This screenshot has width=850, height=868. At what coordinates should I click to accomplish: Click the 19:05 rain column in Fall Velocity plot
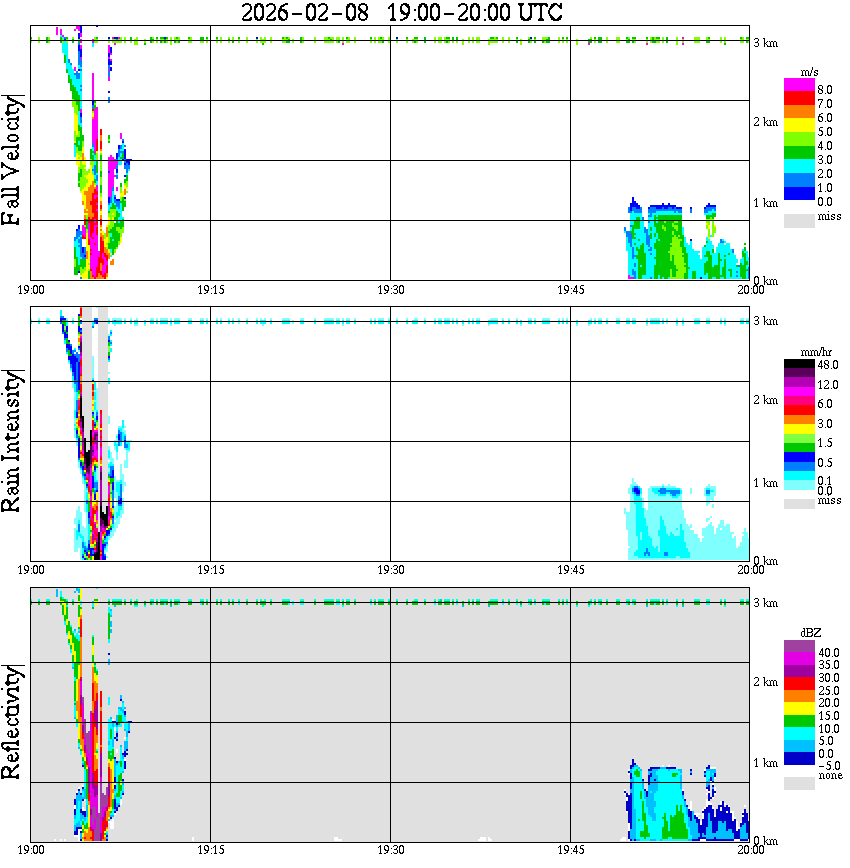point(94,221)
